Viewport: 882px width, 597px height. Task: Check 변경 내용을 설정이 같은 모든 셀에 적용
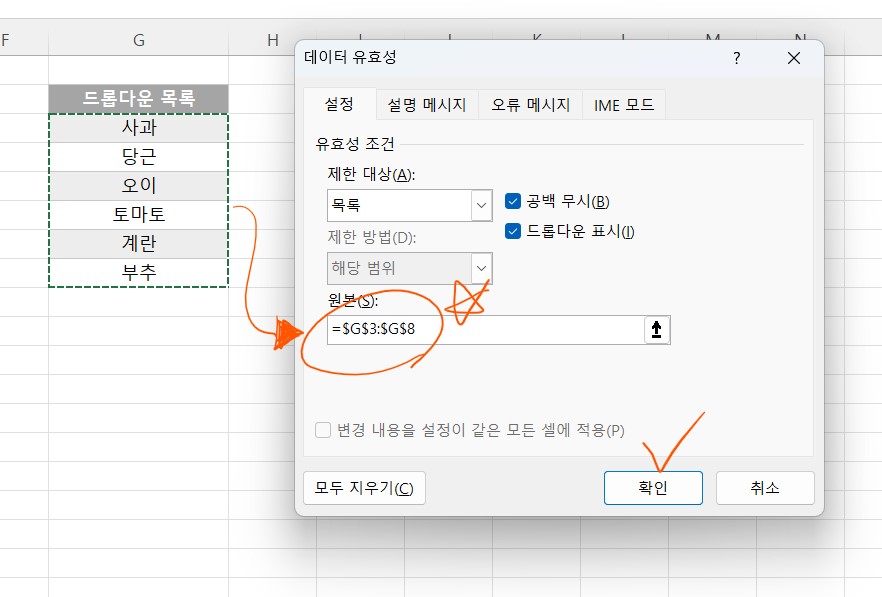coord(322,428)
